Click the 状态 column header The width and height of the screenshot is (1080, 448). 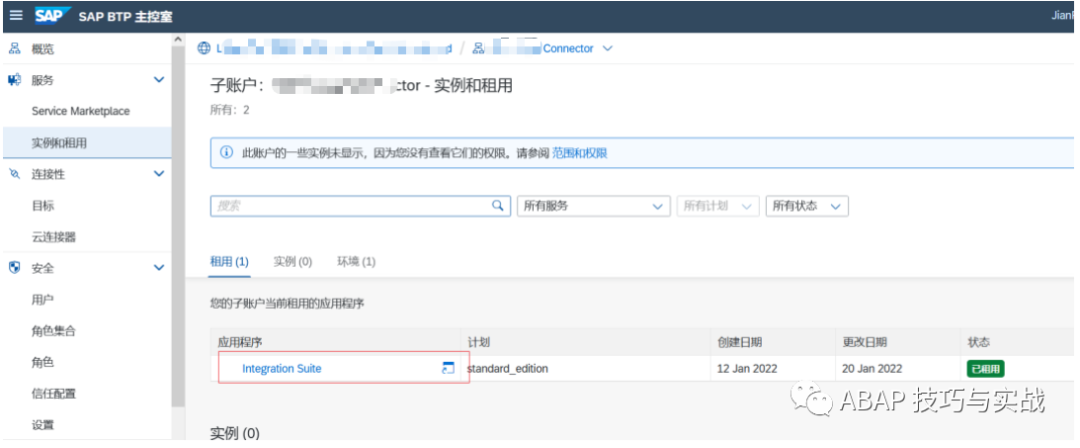[979, 343]
